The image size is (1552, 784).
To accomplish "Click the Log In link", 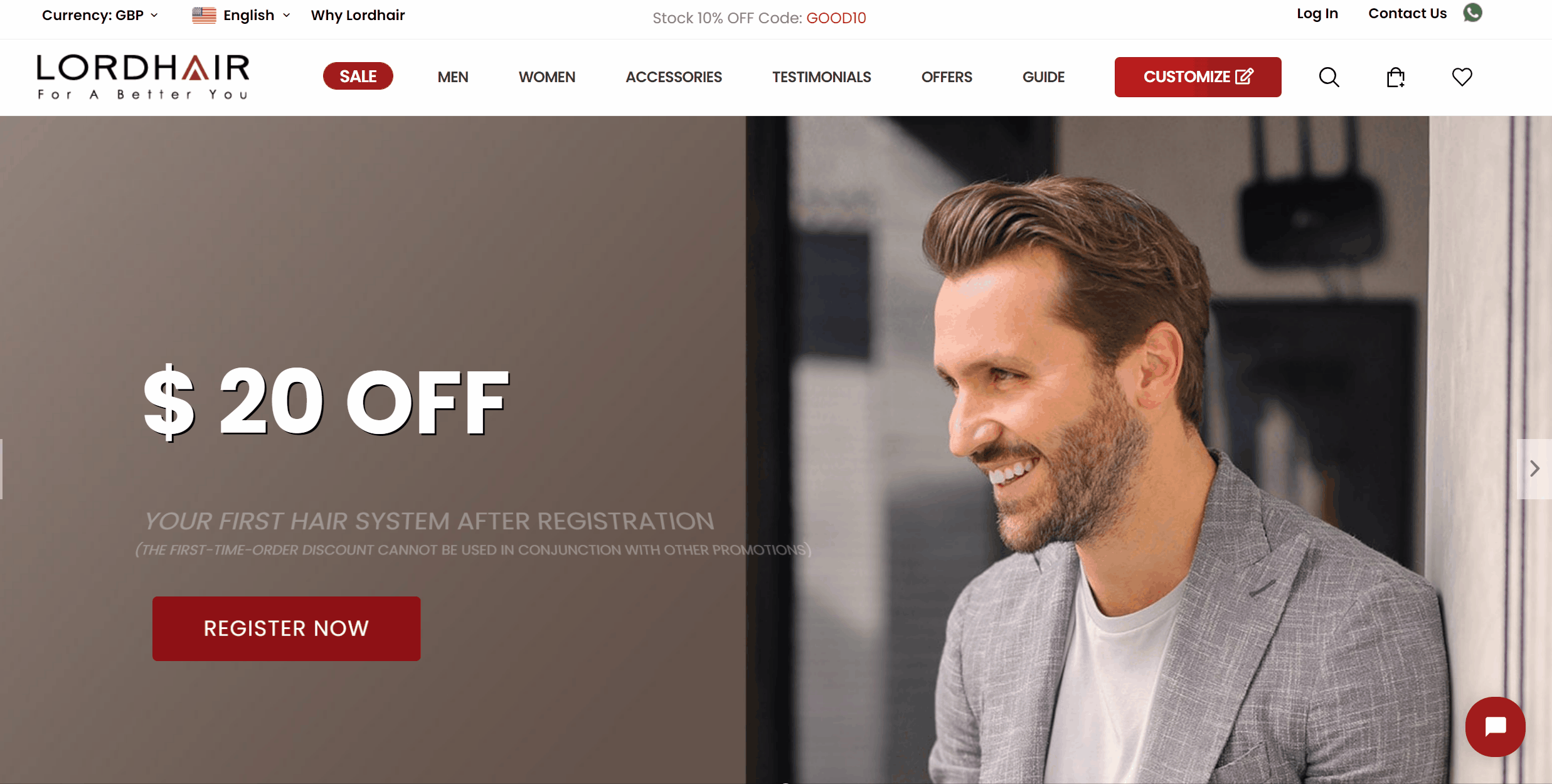I will 1317,14.
